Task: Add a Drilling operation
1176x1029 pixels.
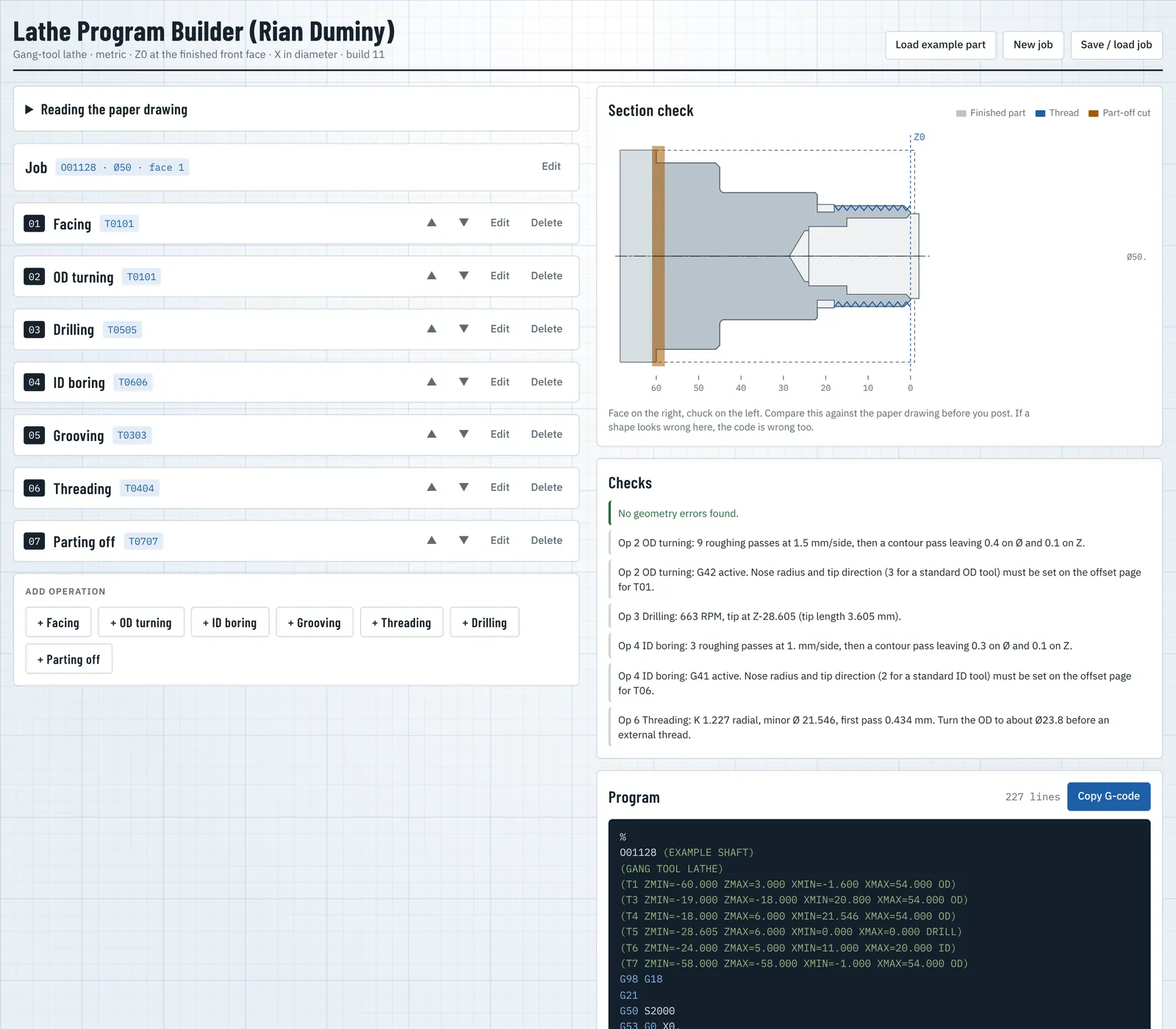Action: [484, 623]
